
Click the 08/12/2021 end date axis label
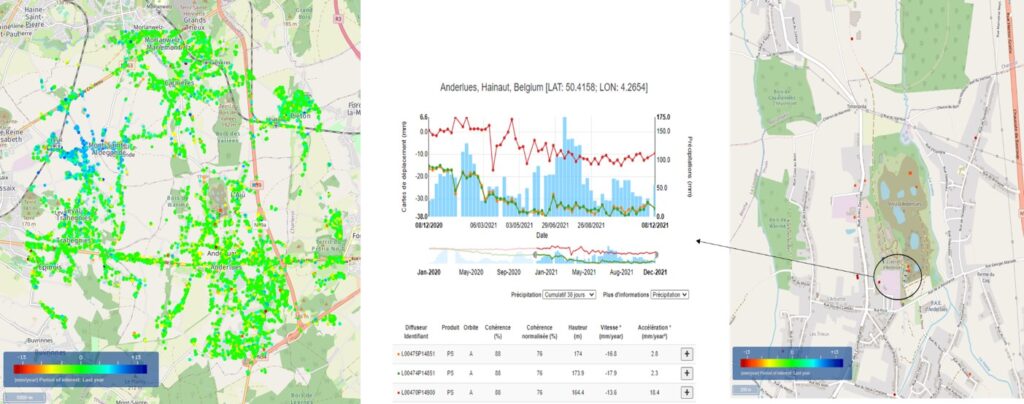click(654, 225)
